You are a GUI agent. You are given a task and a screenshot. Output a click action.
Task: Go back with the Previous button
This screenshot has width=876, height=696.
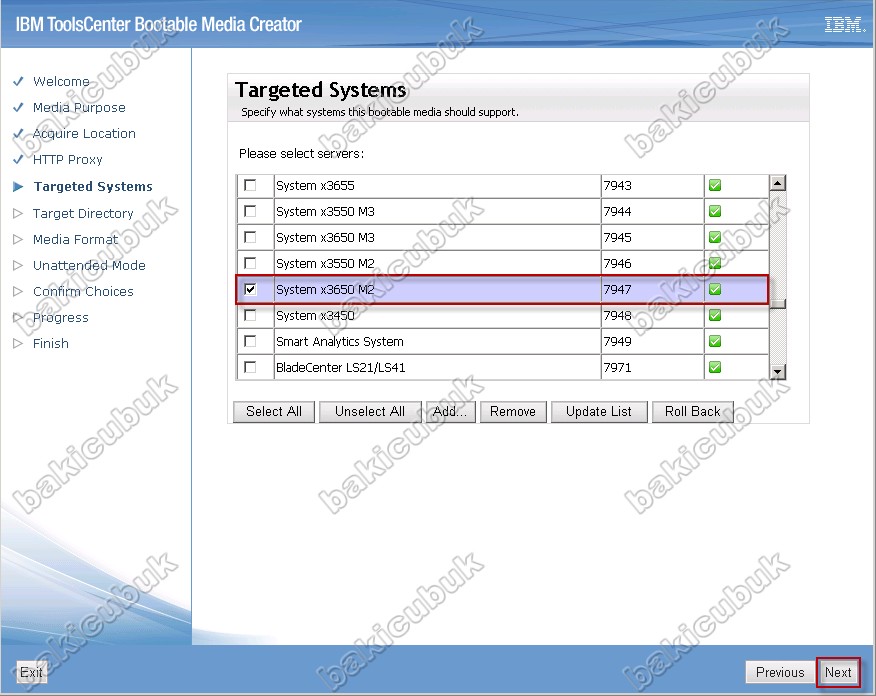(780, 672)
